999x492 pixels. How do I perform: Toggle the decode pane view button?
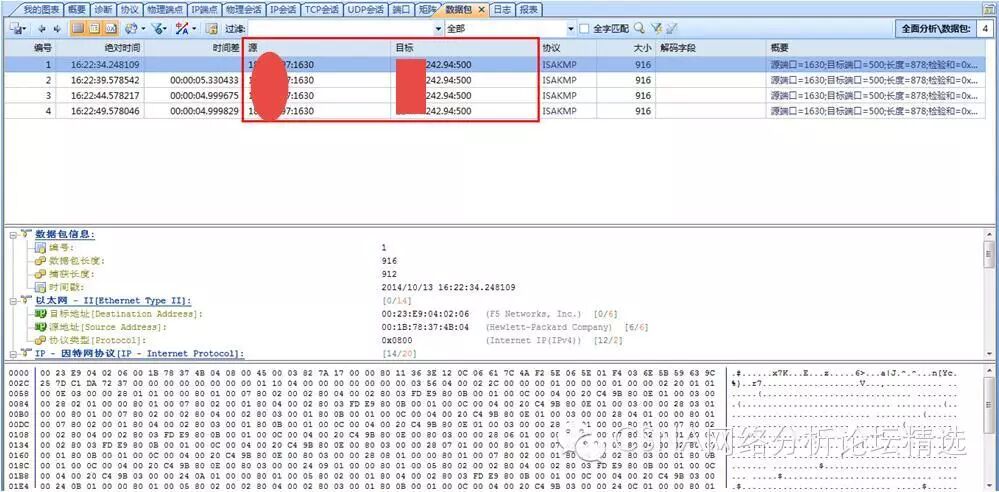click(94, 29)
